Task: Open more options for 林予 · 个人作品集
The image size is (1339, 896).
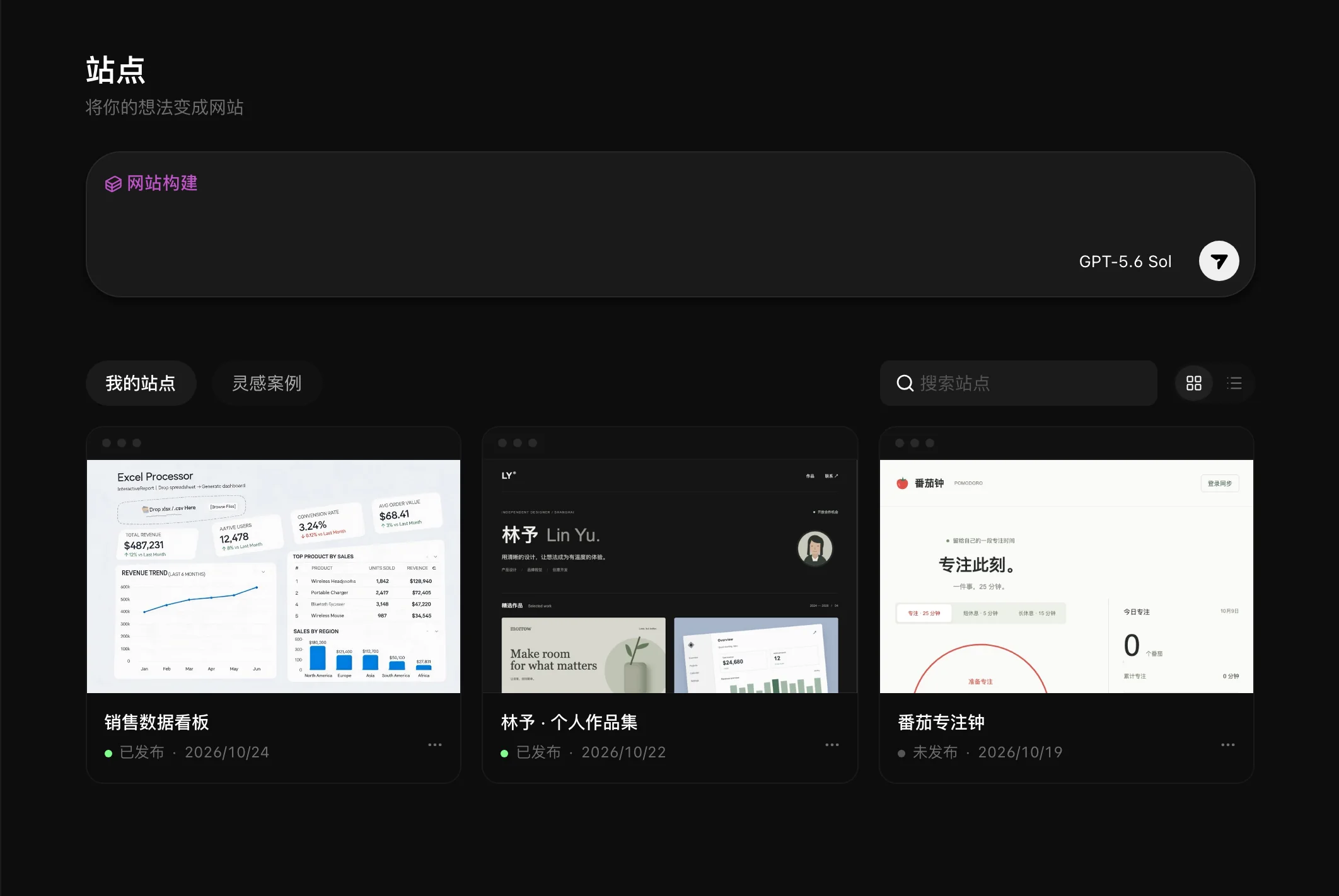Action: click(832, 745)
